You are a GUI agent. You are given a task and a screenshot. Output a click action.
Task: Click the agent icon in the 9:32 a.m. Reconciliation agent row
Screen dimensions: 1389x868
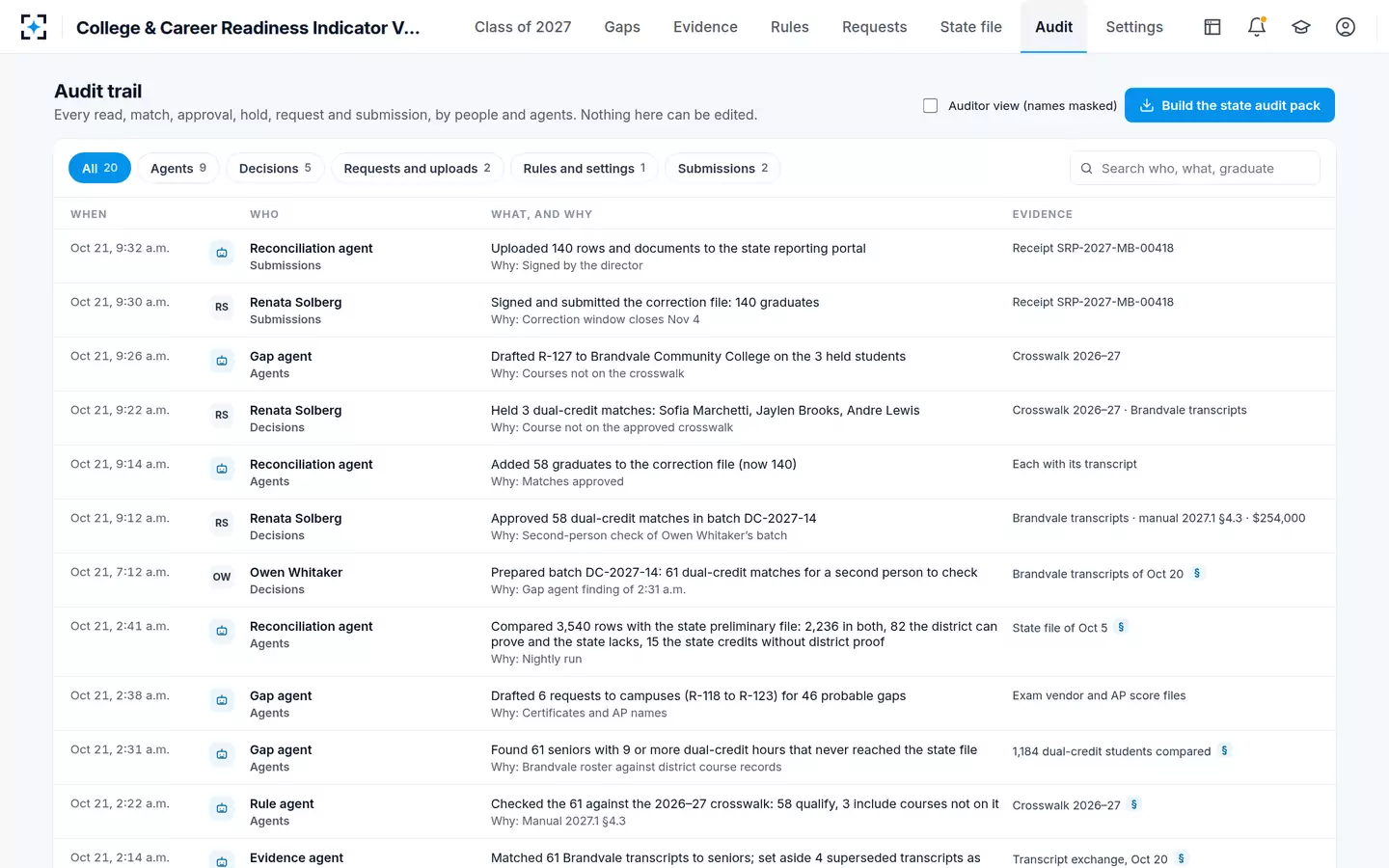(x=222, y=253)
